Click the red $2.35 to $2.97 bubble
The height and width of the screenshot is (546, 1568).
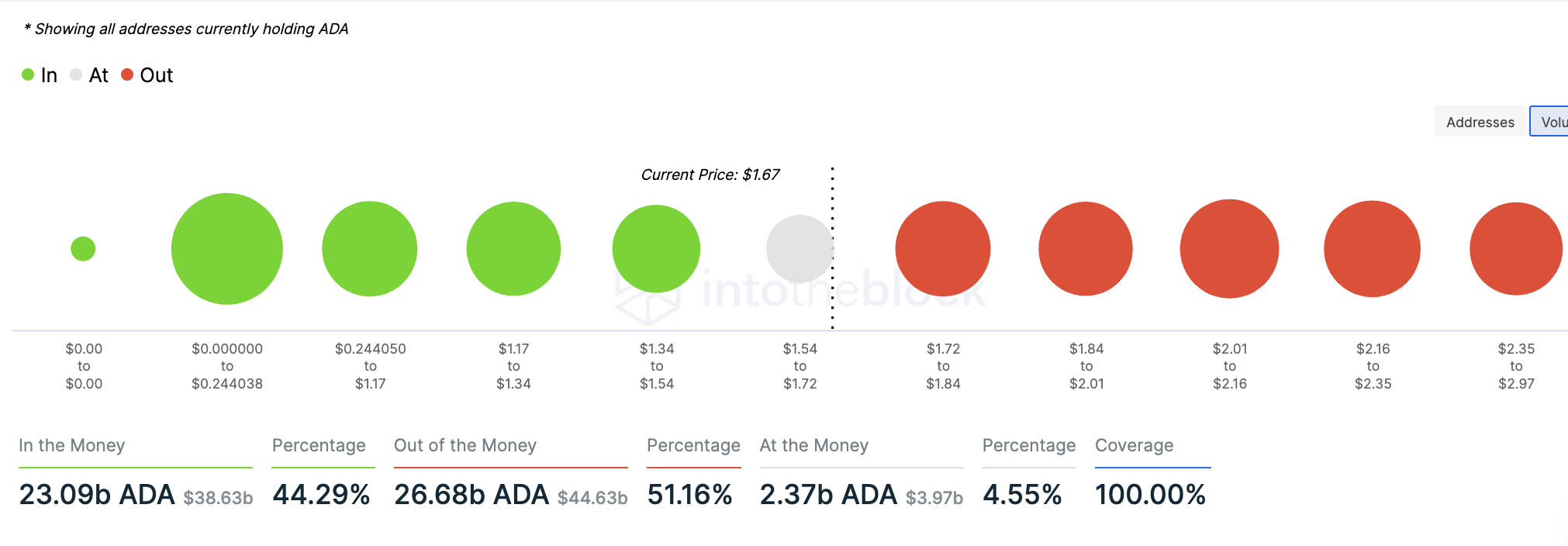1515,249
